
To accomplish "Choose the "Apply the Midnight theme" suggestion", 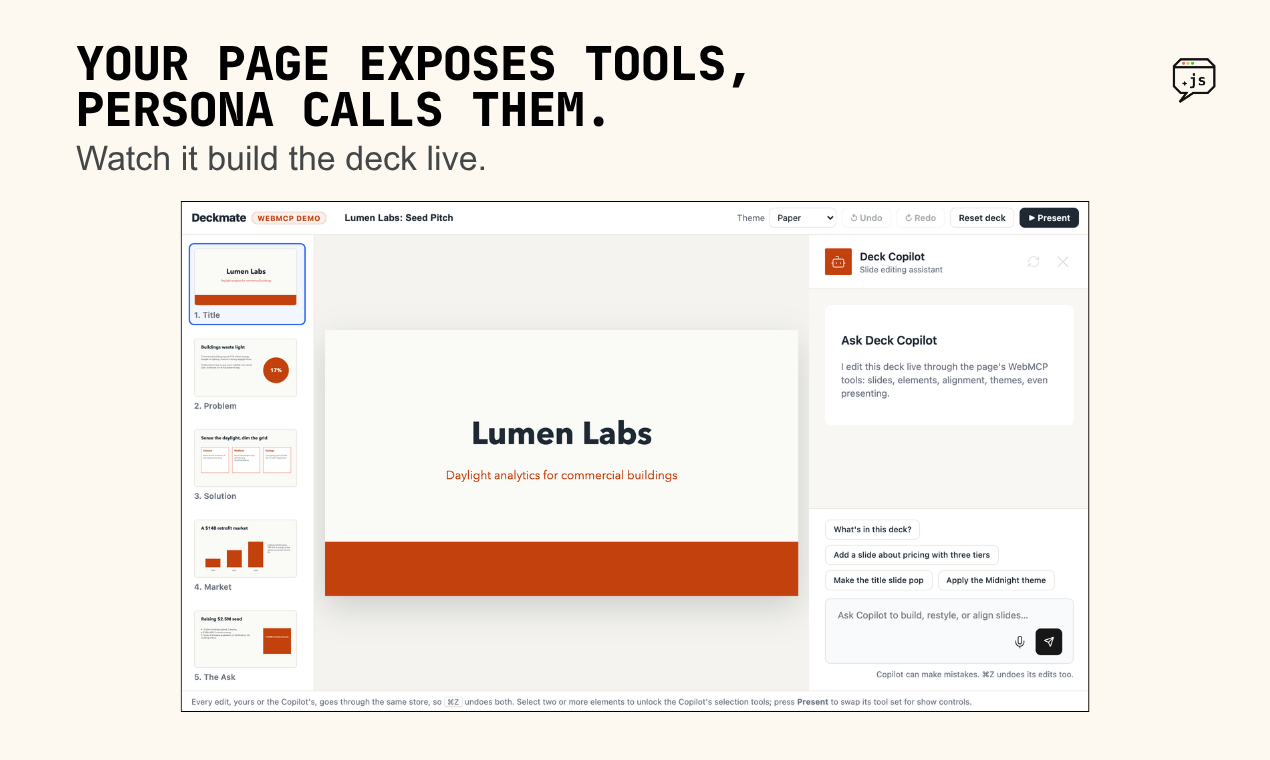I will click(996, 580).
